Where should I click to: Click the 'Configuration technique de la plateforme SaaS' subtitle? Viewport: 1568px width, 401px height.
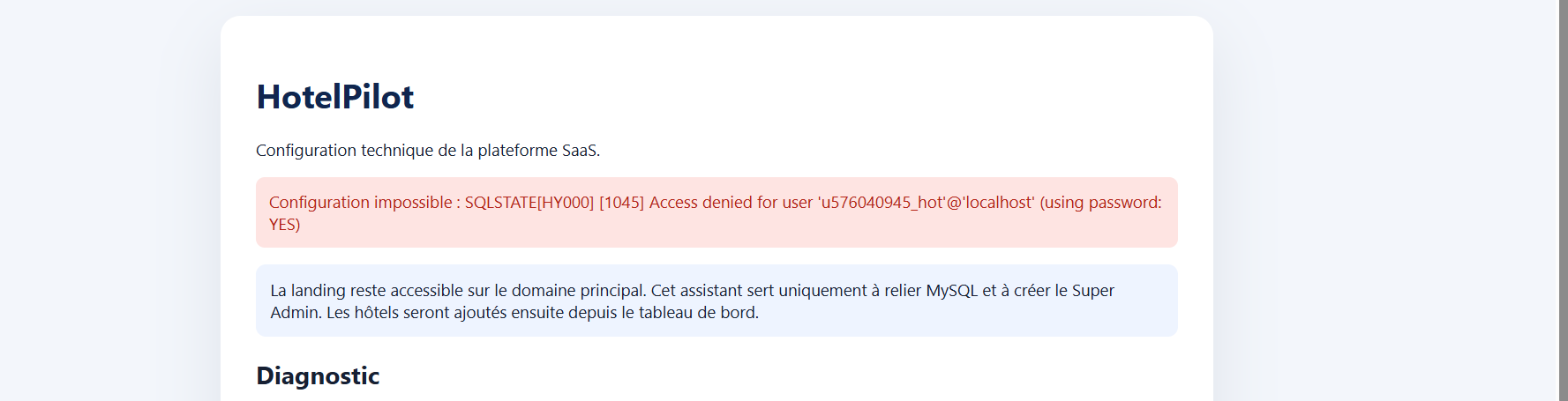click(428, 151)
